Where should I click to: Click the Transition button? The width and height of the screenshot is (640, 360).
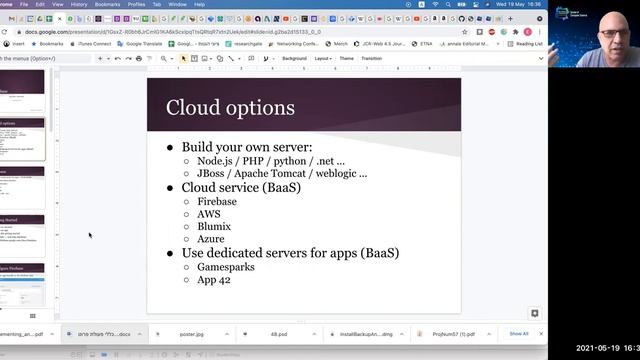click(371, 59)
